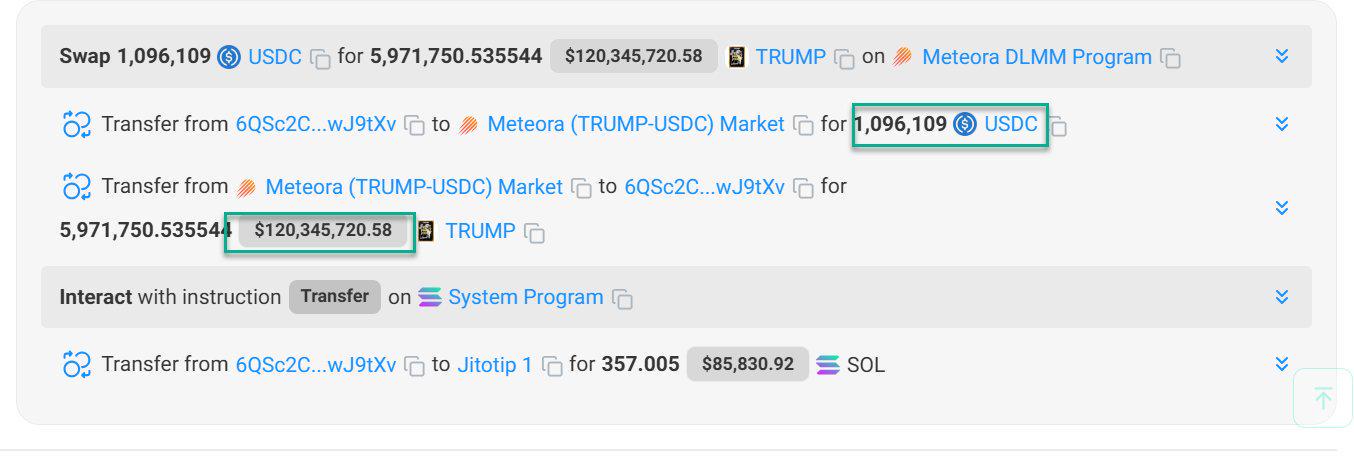Copy the USDC token address in Swap row
The image size is (1354, 476).
click(320, 58)
